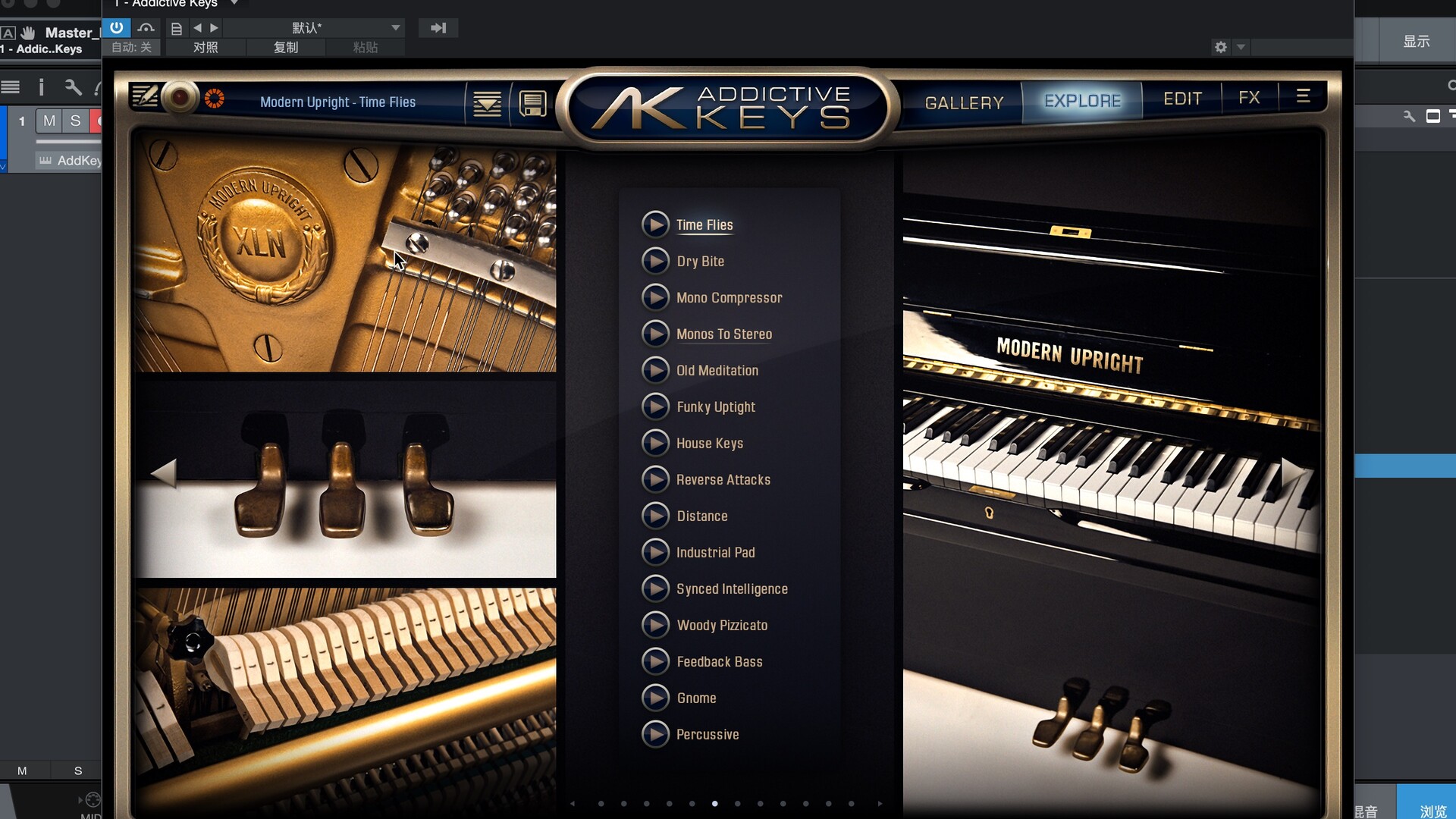This screenshot has height=819, width=1456.
Task: Go to next host preset arrow
Action: click(214, 28)
